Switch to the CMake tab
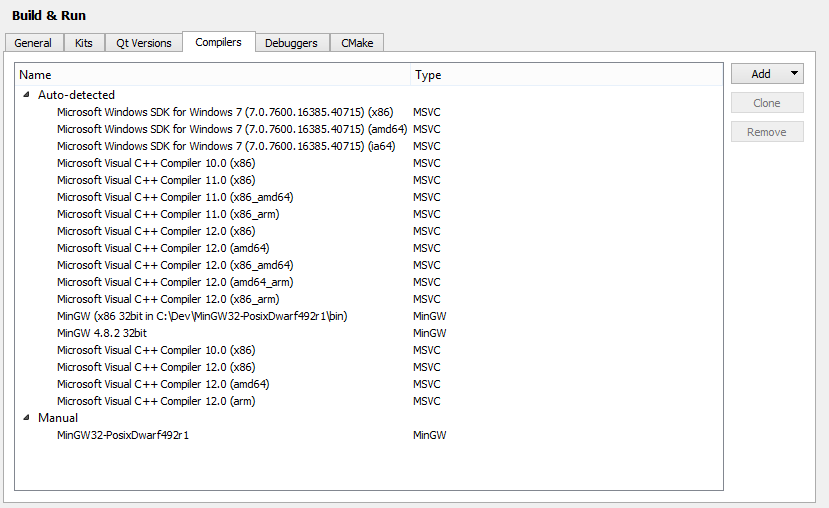The height and width of the screenshot is (508, 829). 357,43
